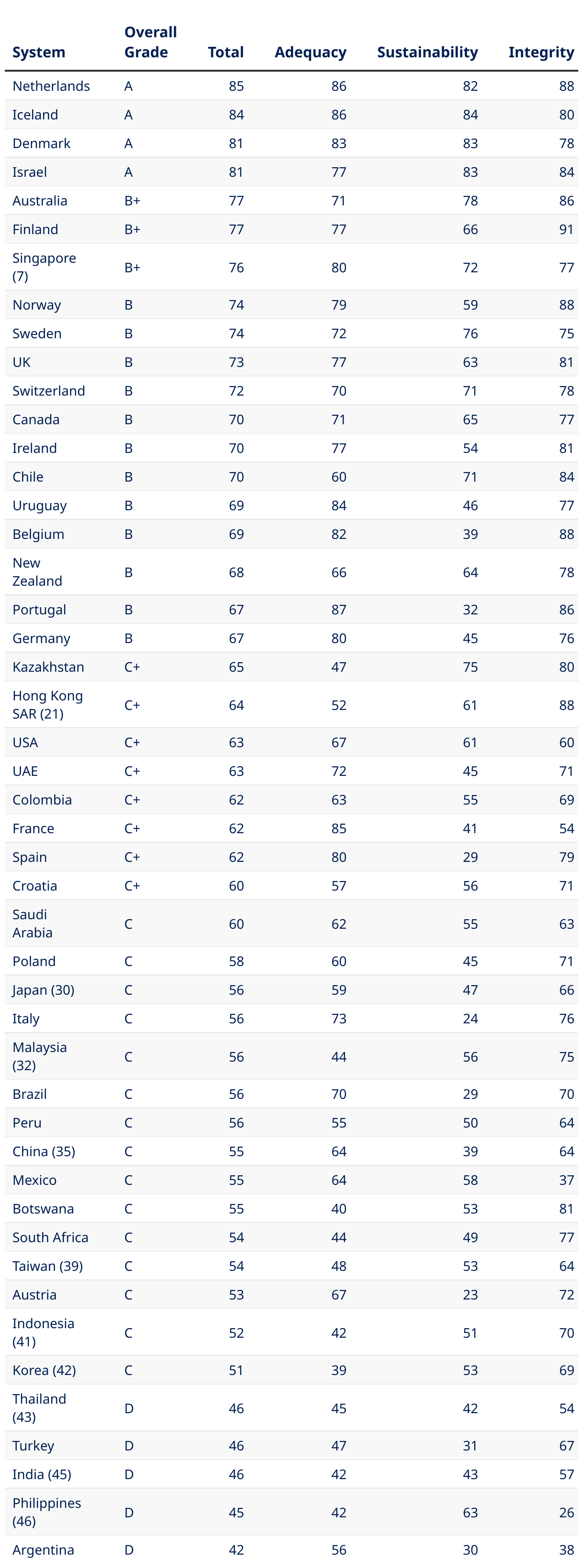Click the Argentina row name
The height and width of the screenshot is (1568, 583).
(x=43, y=1549)
